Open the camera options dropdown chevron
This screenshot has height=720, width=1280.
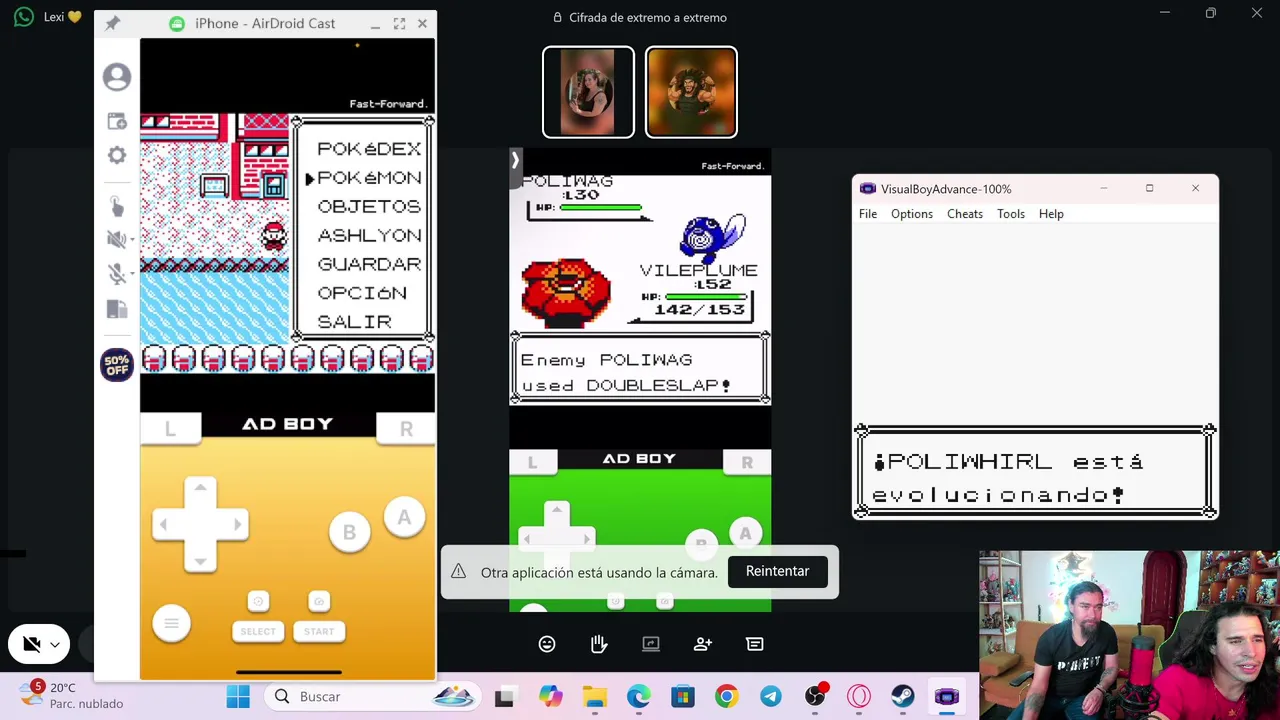(x=56, y=645)
